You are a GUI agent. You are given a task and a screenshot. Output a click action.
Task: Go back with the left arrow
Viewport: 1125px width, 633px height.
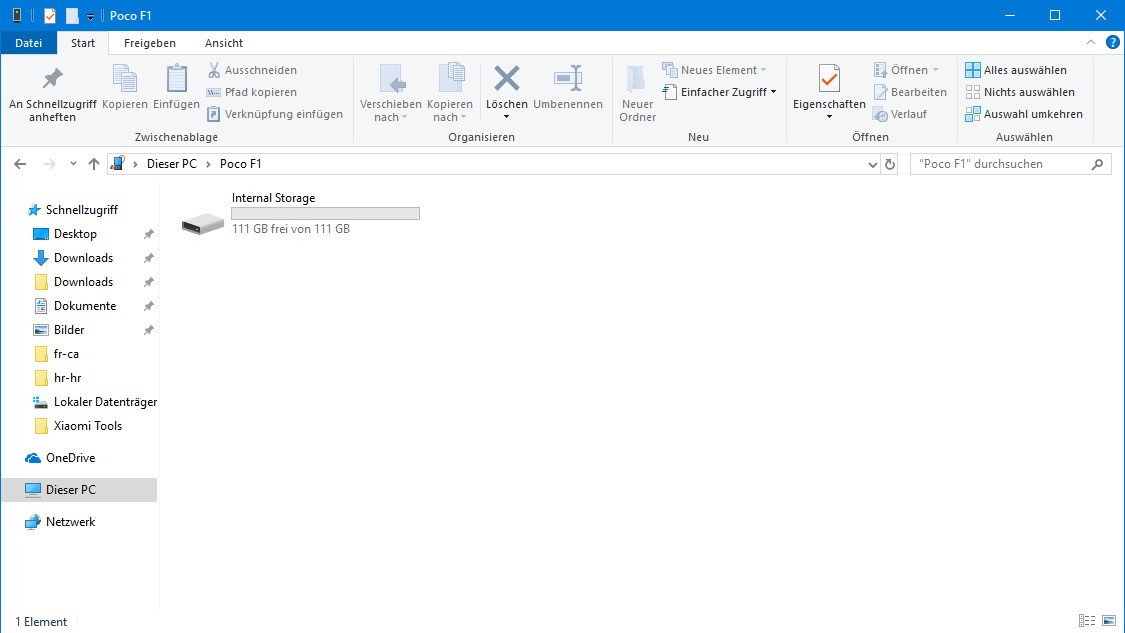[x=20, y=164]
